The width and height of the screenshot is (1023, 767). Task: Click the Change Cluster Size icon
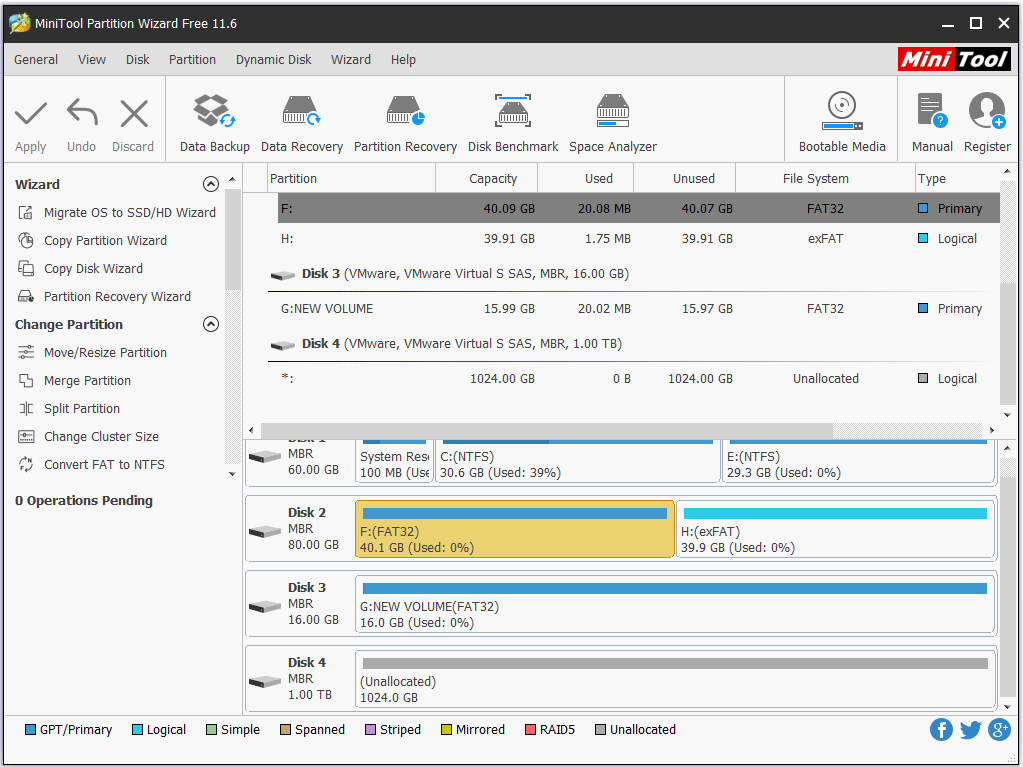[26, 437]
